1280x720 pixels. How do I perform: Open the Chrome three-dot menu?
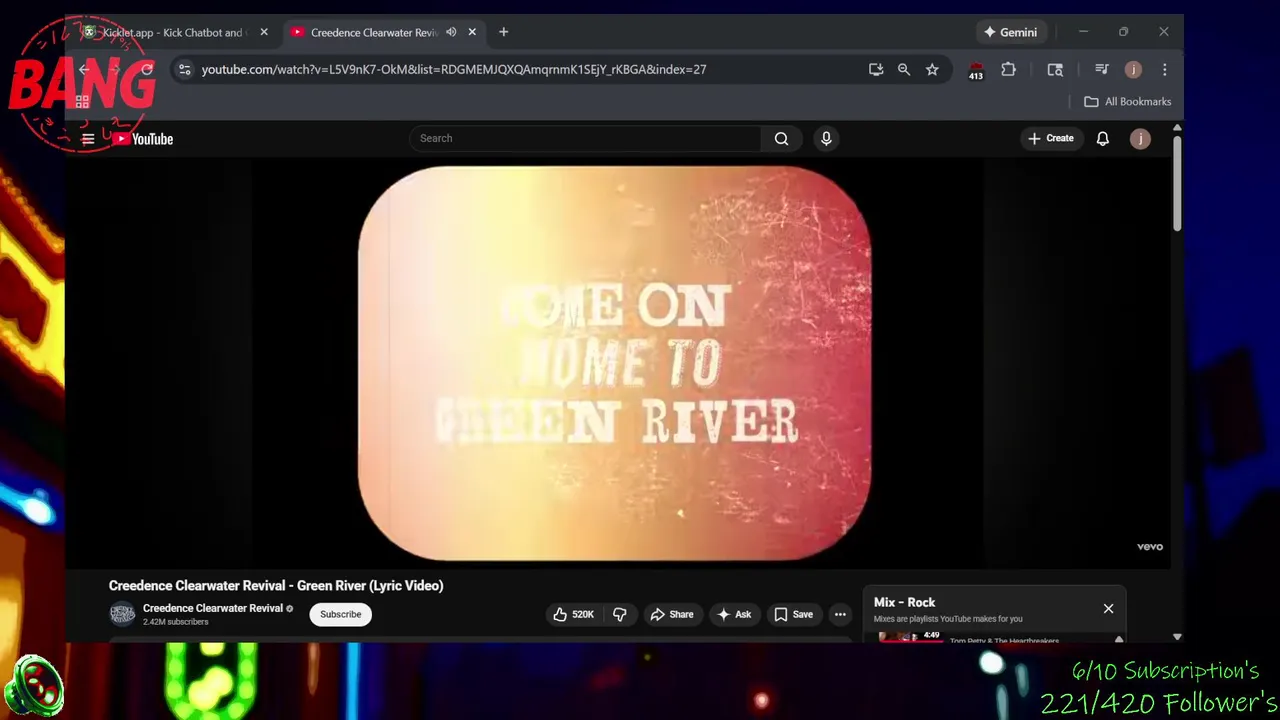point(1164,69)
